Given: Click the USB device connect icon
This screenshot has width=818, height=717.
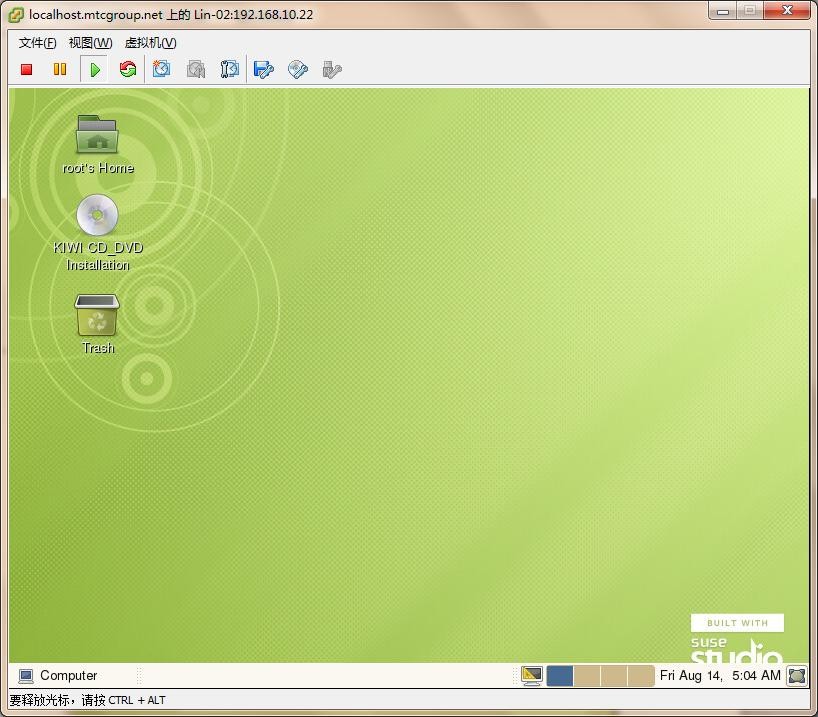Looking at the screenshot, I should (332, 69).
